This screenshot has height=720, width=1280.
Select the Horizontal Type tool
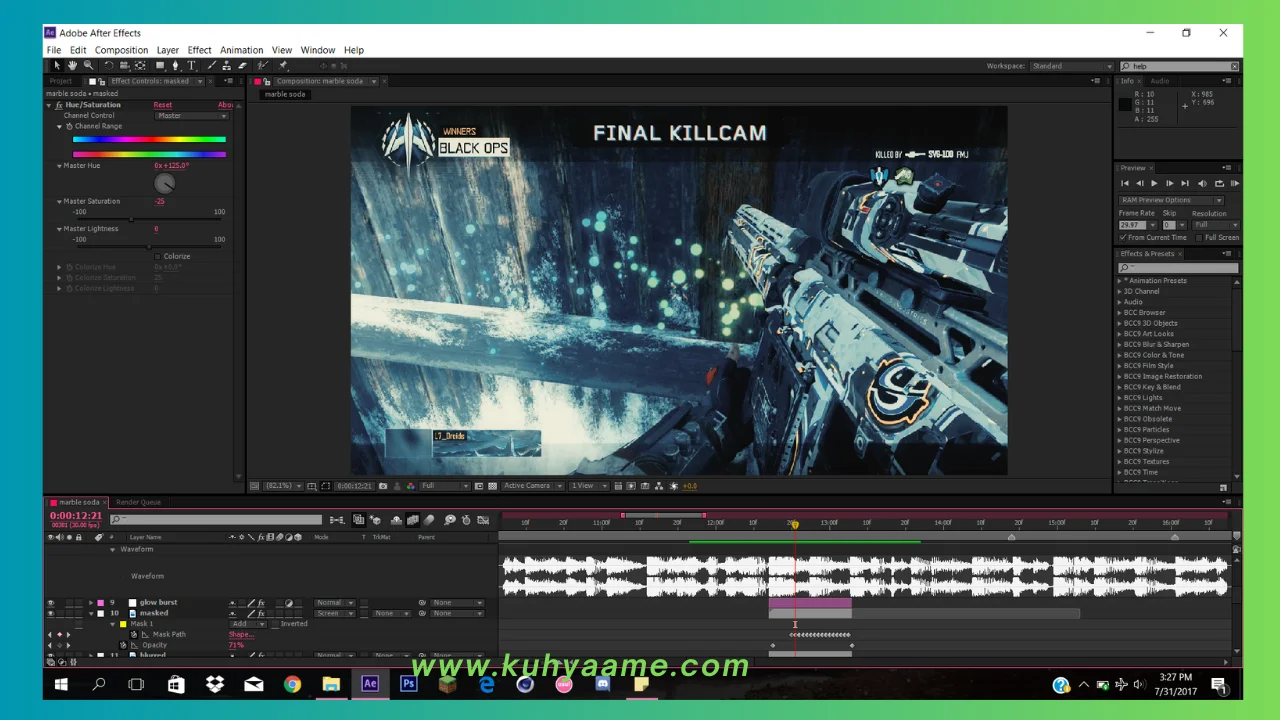click(x=192, y=66)
